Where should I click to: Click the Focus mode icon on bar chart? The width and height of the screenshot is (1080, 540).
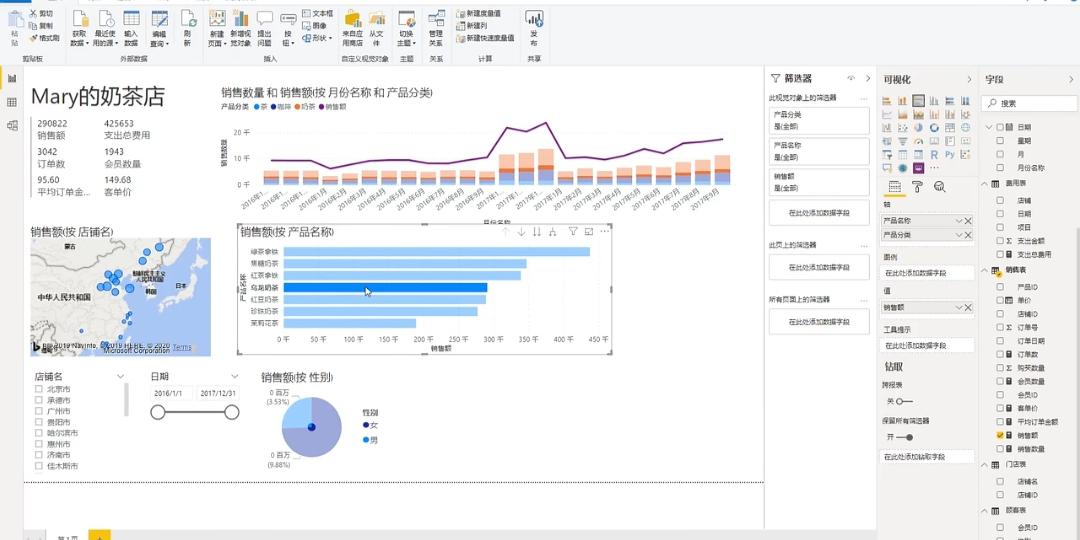pyautogui.click(x=589, y=232)
